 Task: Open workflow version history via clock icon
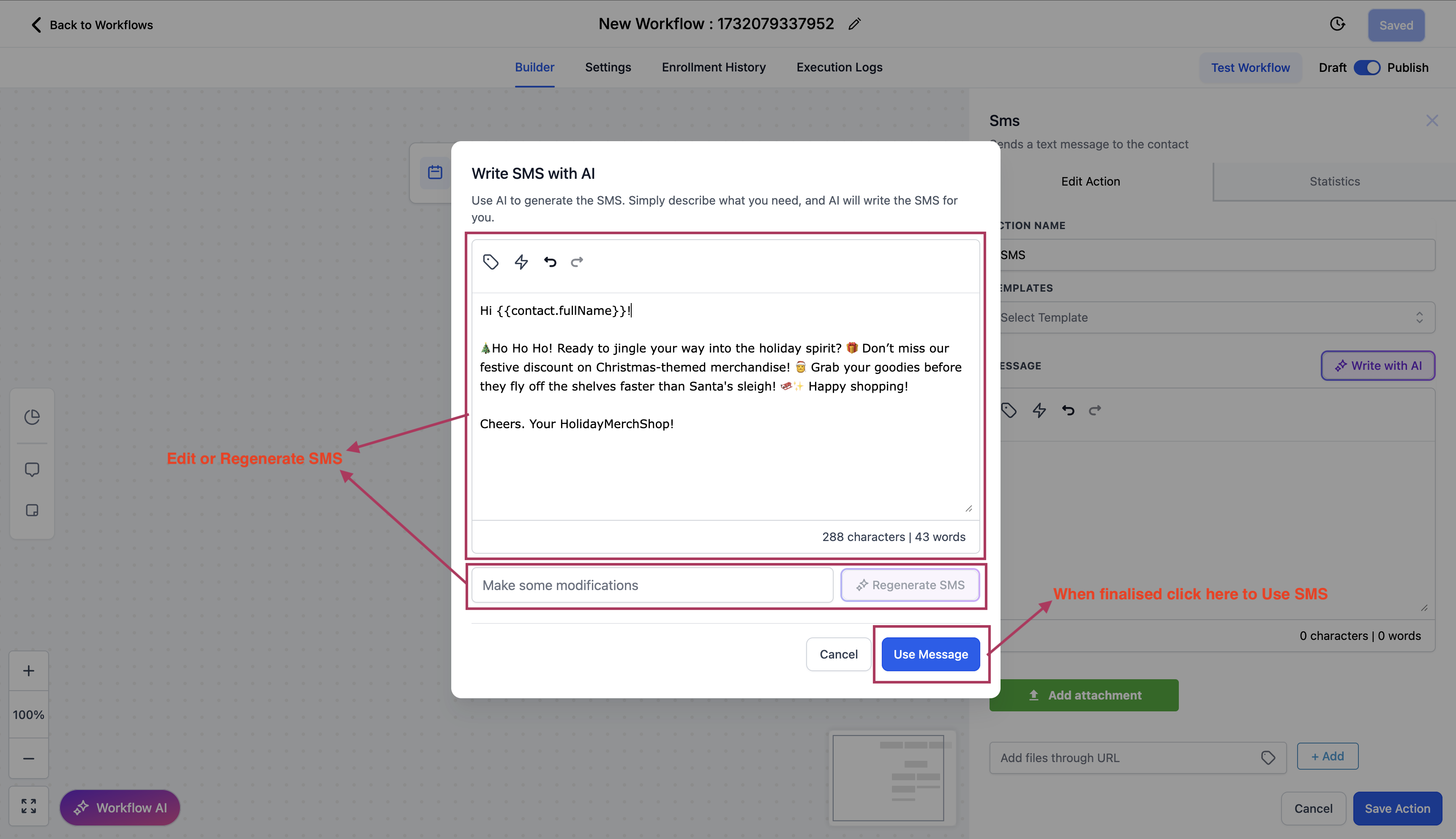[x=1337, y=24]
